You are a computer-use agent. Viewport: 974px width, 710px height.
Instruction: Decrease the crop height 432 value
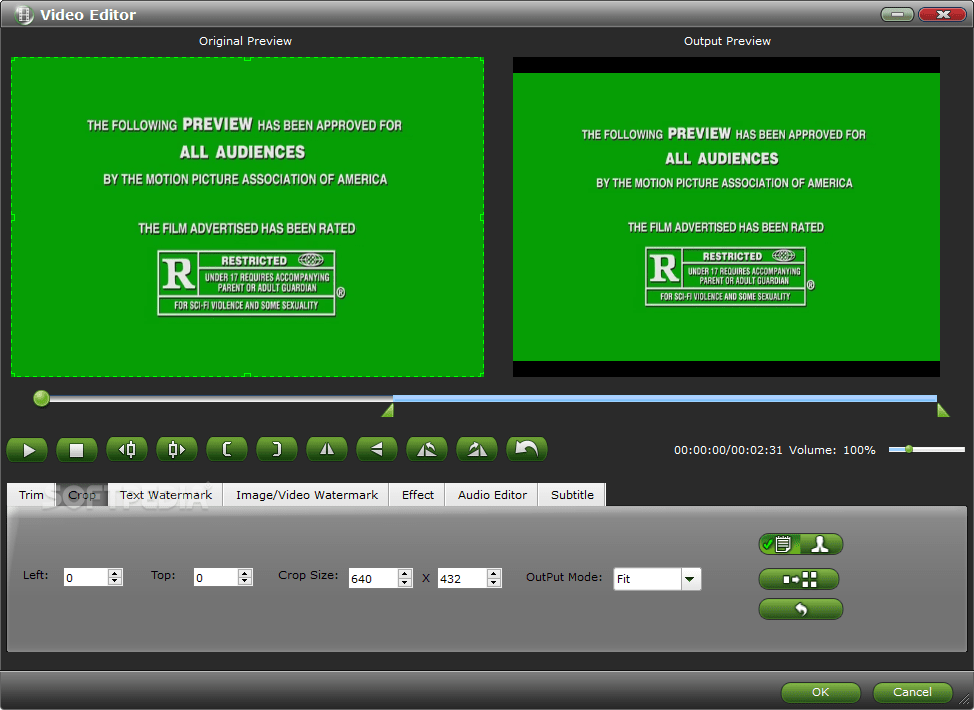click(494, 583)
